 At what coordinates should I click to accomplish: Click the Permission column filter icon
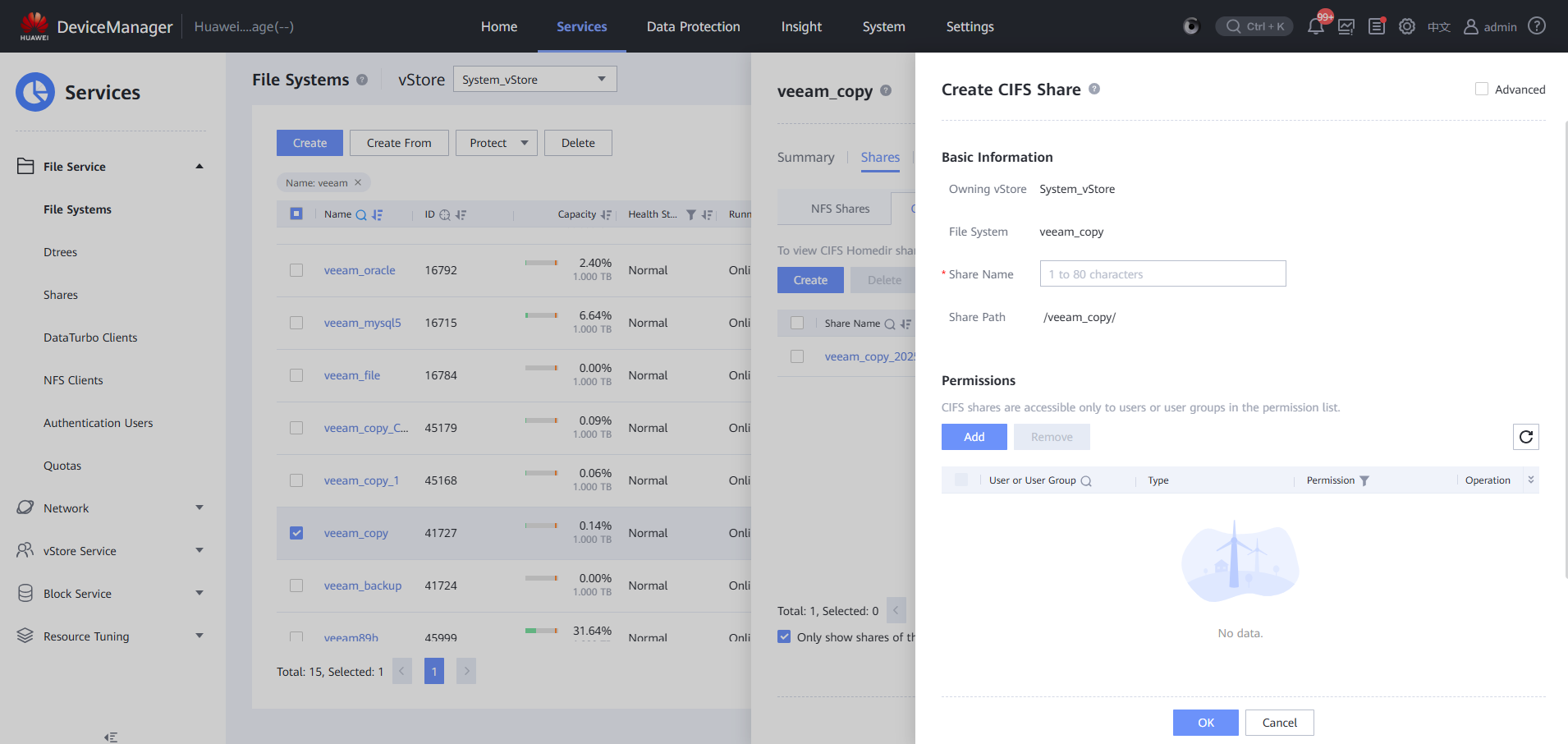pos(1364,481)
